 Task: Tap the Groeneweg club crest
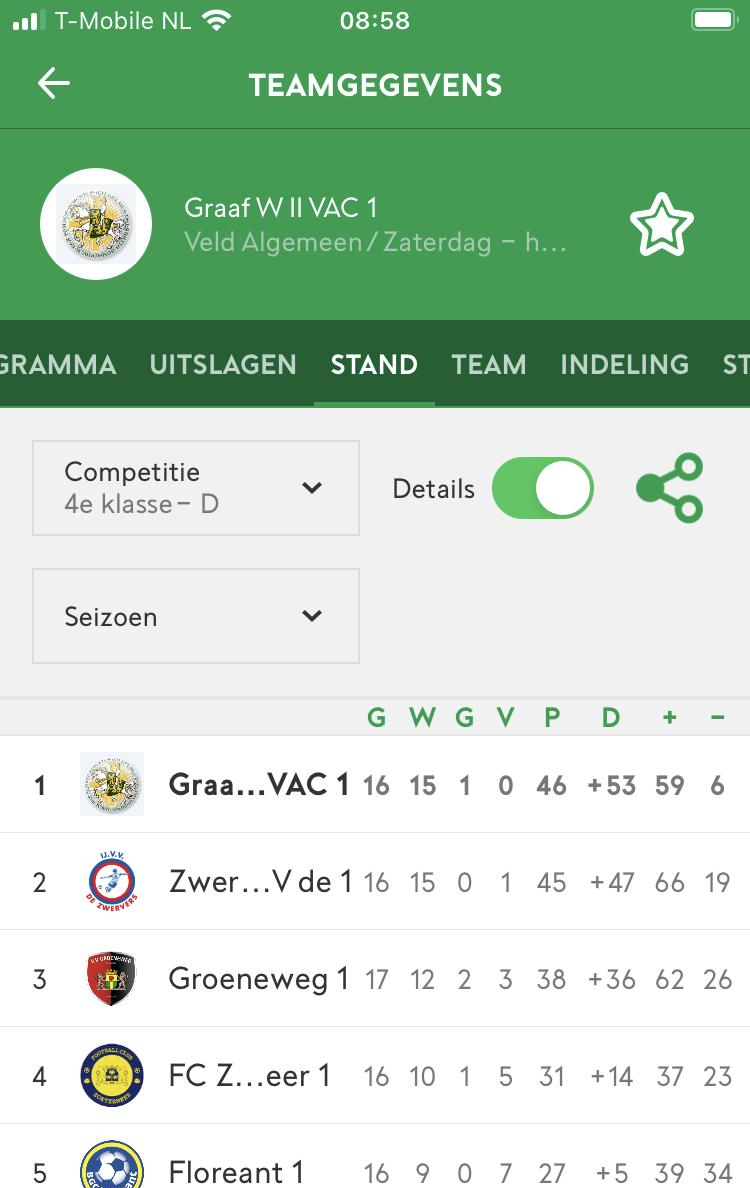(x=111, y=978)
